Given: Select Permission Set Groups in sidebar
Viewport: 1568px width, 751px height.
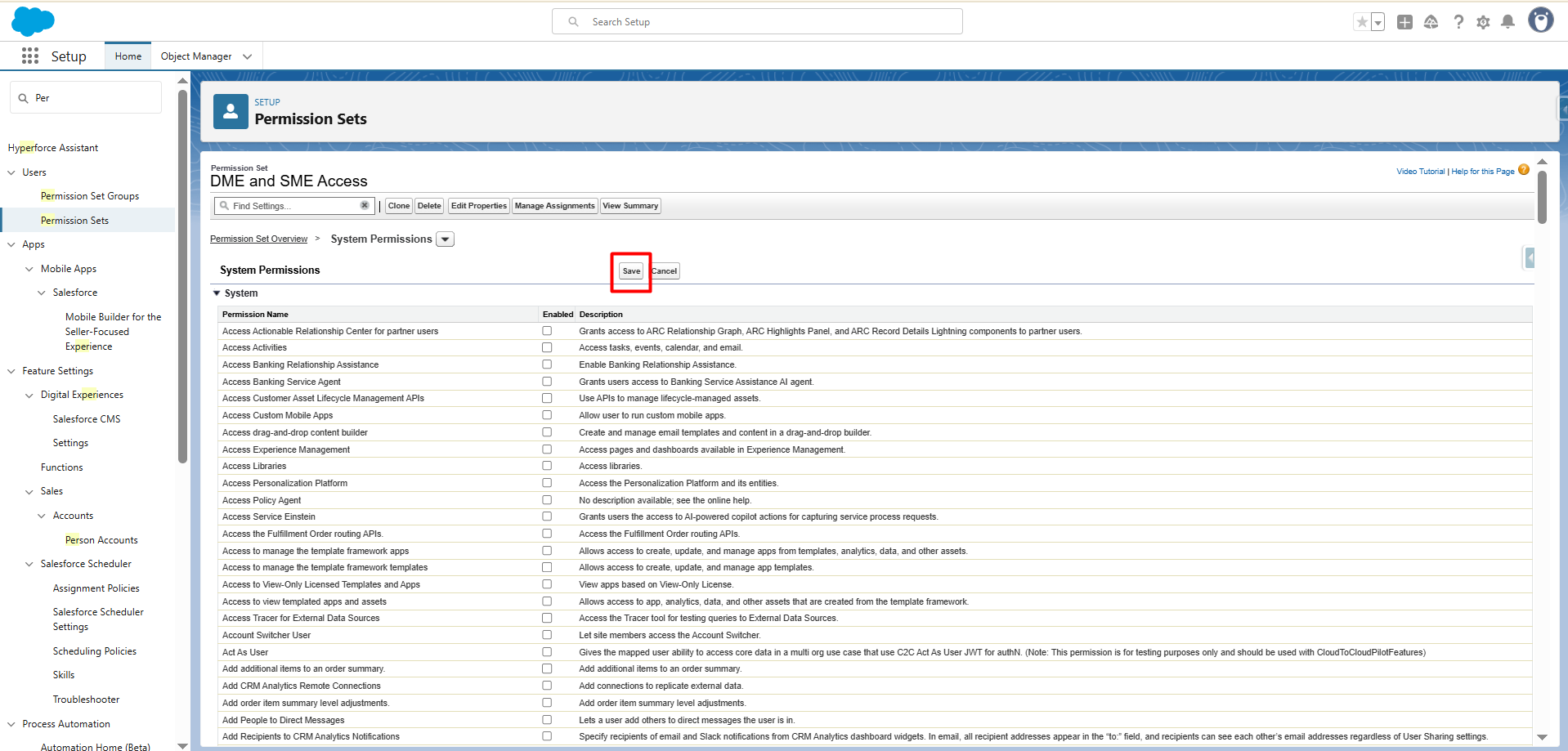Looking at the screenshot, I should click(90, 196).
